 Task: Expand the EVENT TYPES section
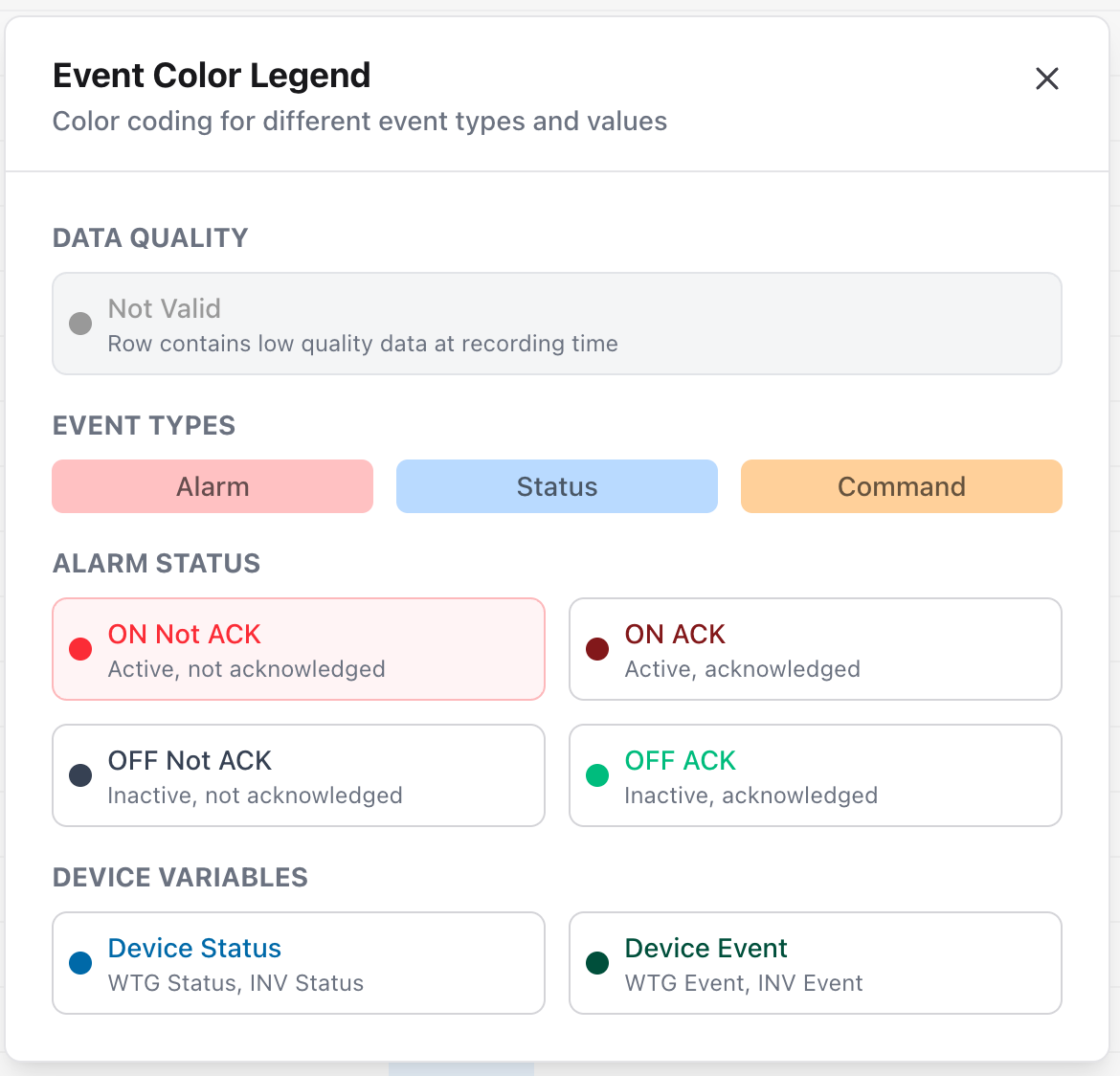click(x=144, y=426)
